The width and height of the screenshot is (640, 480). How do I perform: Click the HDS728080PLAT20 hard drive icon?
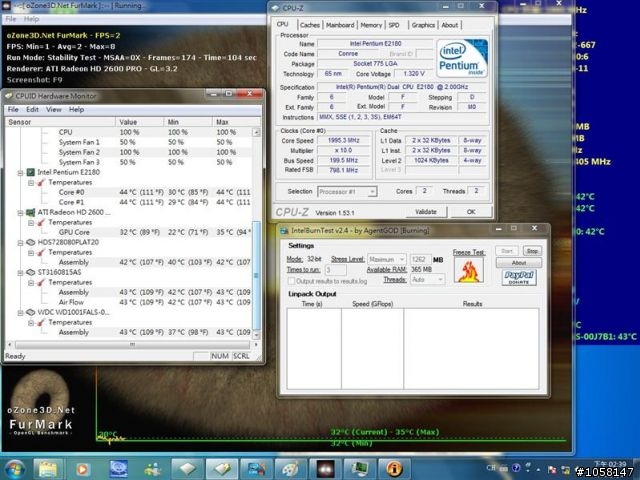(x=31, y=242)
